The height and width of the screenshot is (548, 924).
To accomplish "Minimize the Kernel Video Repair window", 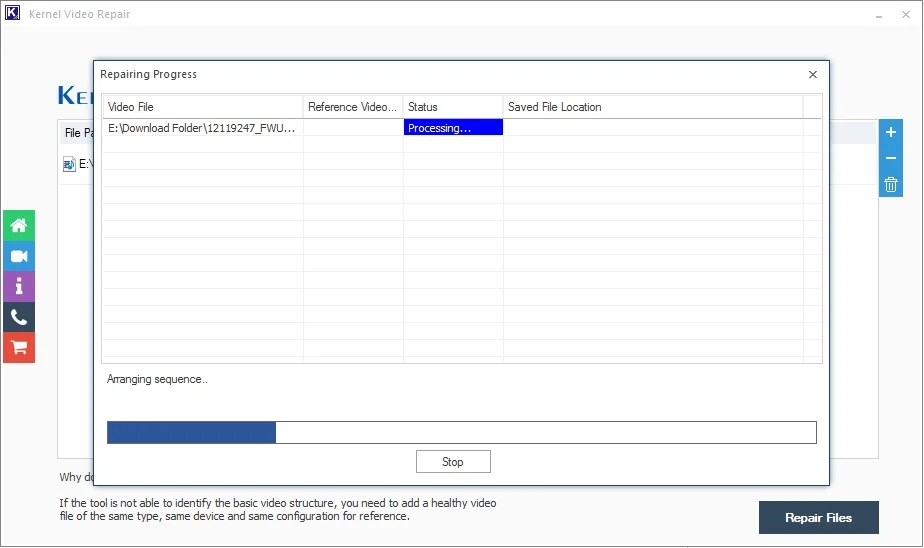I will point(879,14).
